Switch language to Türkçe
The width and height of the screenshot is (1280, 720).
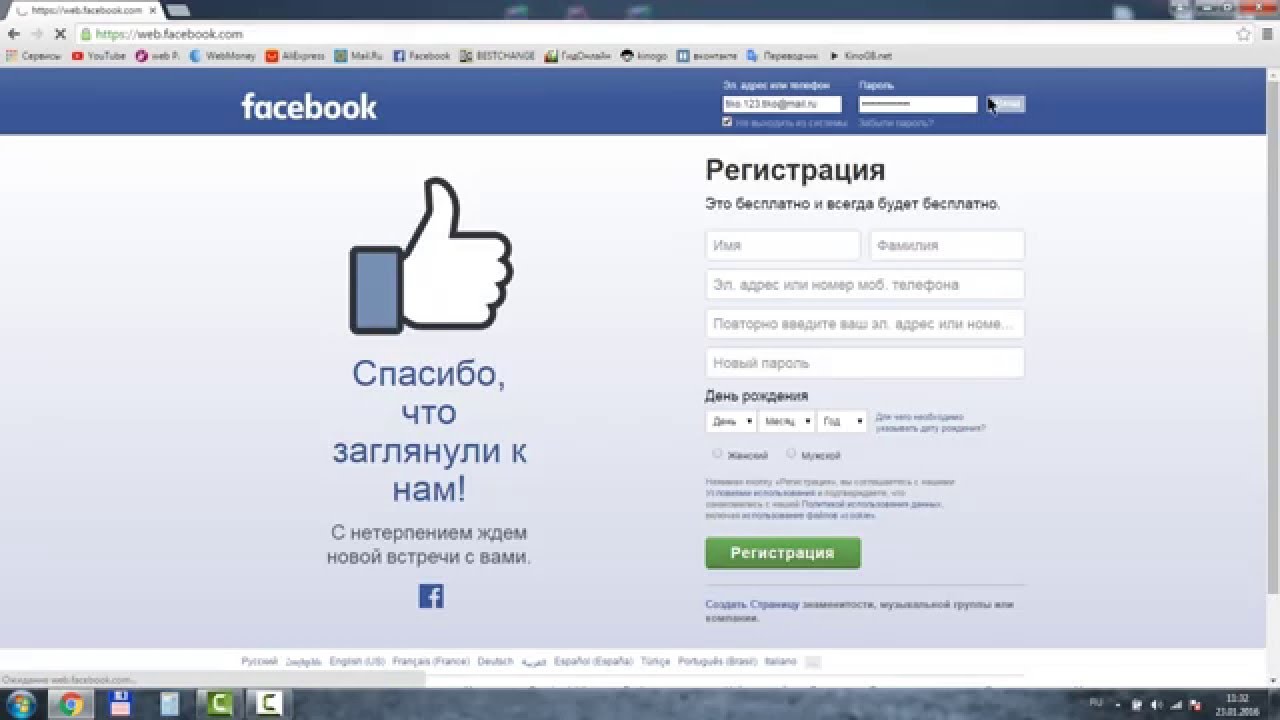655,662
